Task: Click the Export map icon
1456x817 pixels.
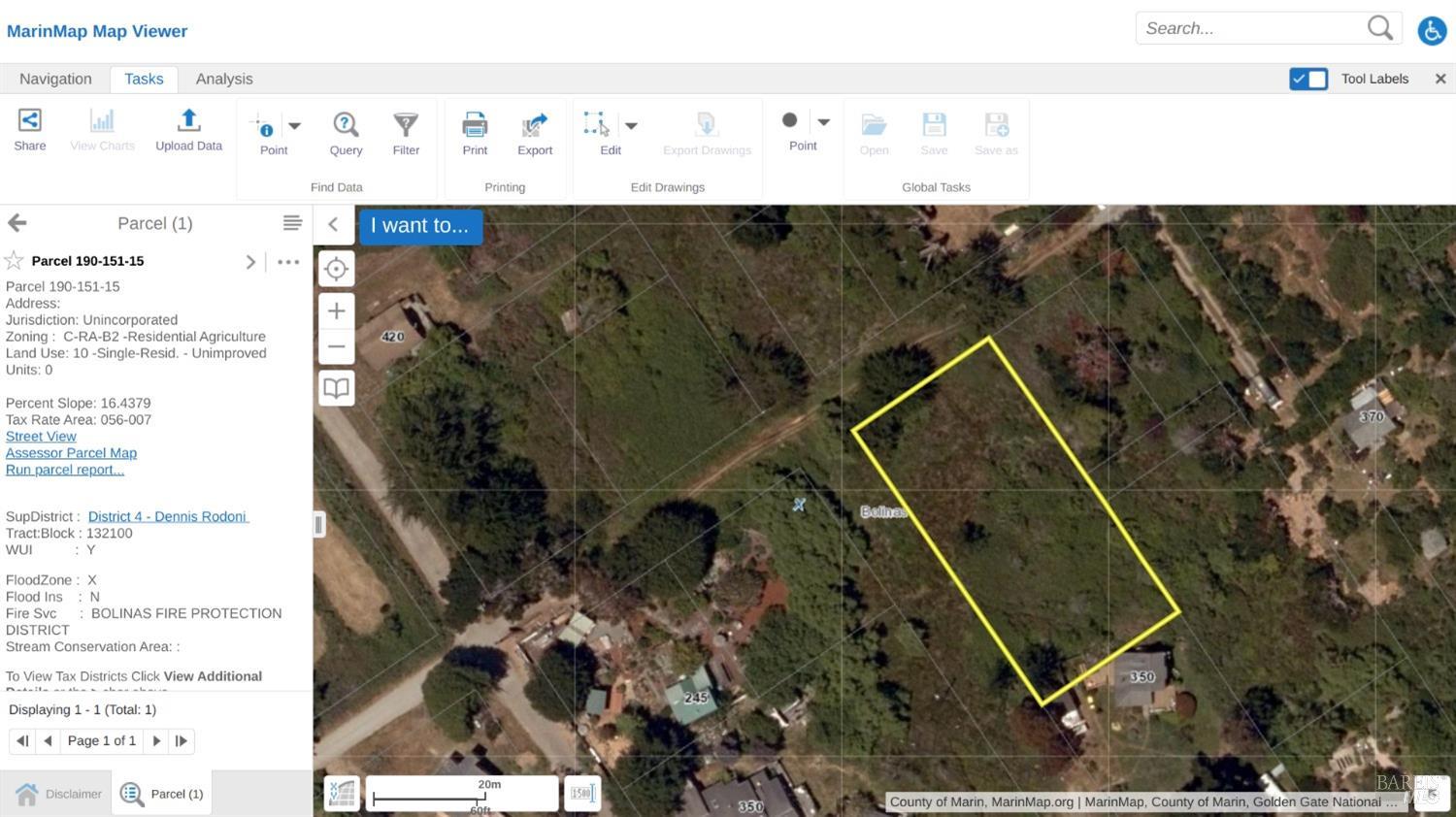Action: click(x=534, y=125)
